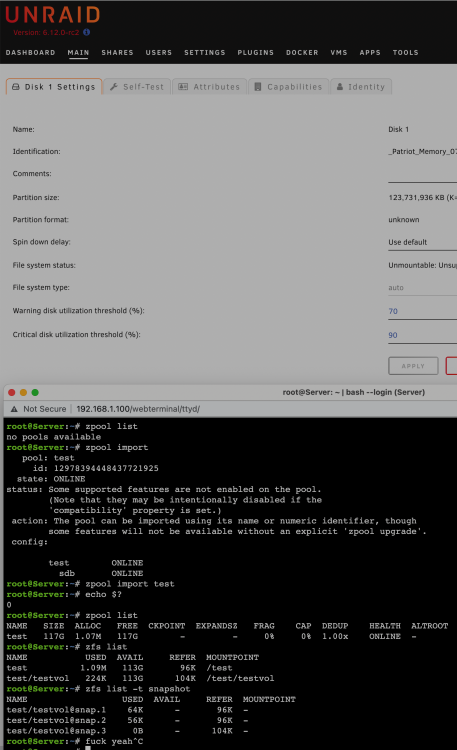
Task: Click the pool id 12978394448437721925
Action: pyautogui.click(x=106, y=468)
